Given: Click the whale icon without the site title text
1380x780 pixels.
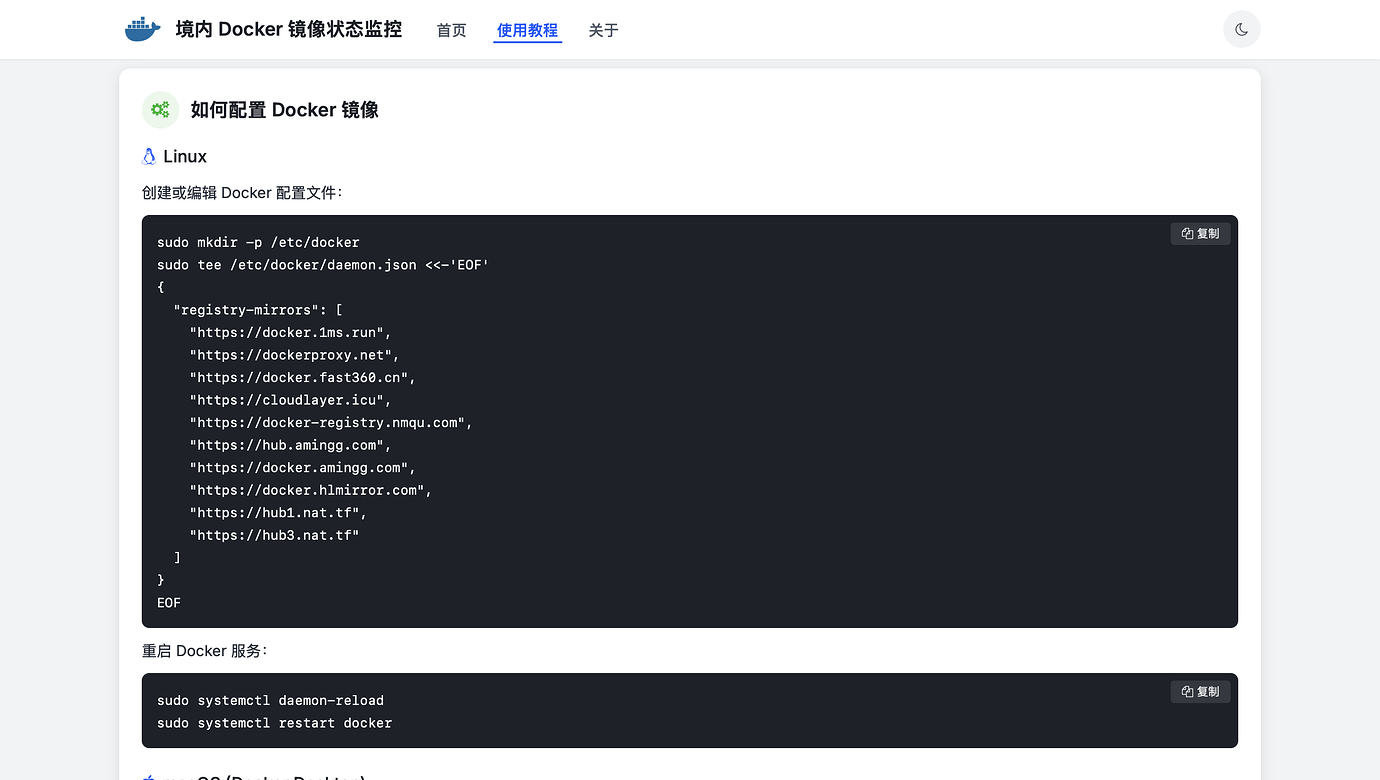Looking at the screenshot, I should [142, 29].
